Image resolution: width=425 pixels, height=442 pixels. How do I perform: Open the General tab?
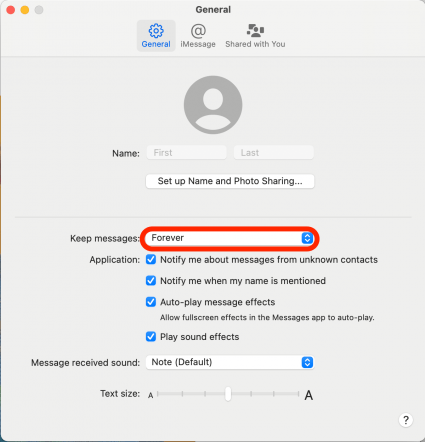point(156,36)
